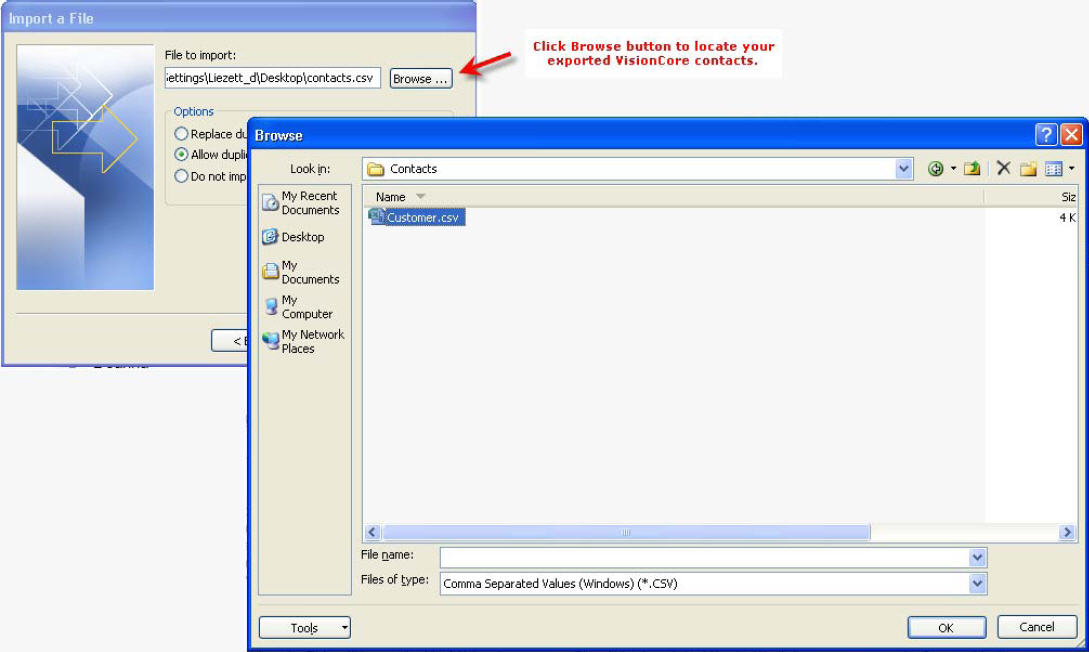Click the Up One Level folder icon
This screenshot has width=1089, height=652.
click(x=971, y=168)
